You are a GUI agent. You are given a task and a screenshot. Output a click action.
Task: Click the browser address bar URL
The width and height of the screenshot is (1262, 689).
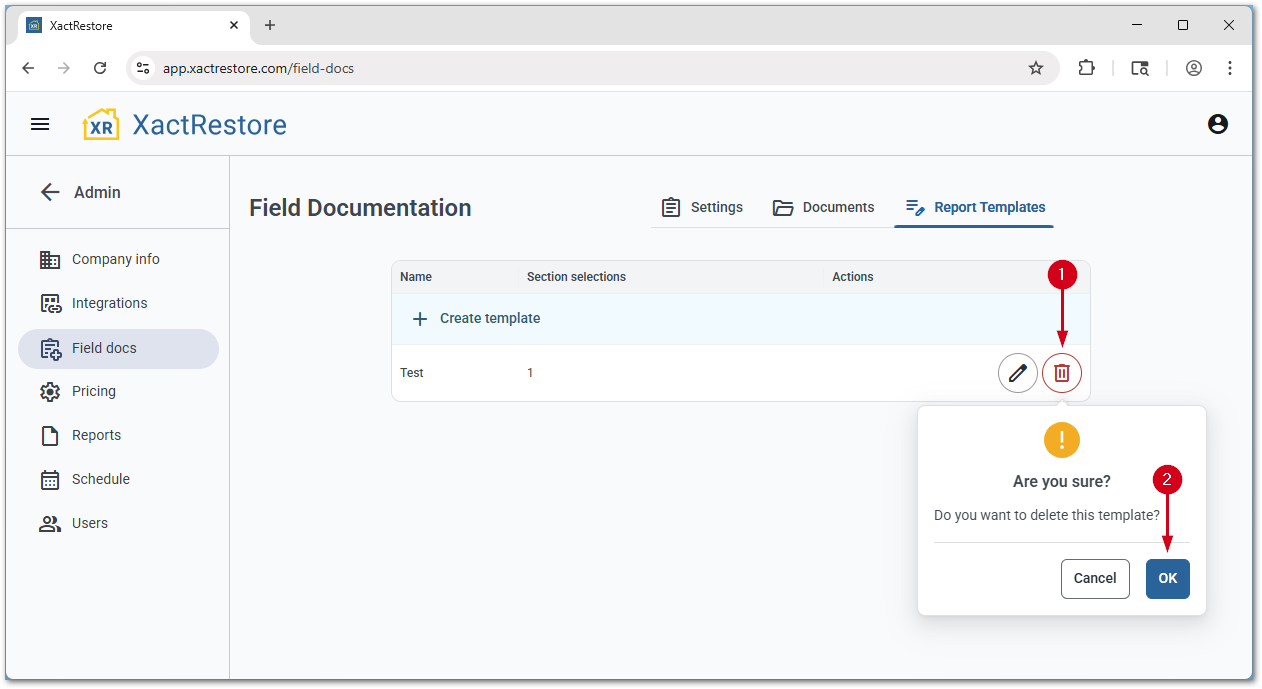point(258,69)
